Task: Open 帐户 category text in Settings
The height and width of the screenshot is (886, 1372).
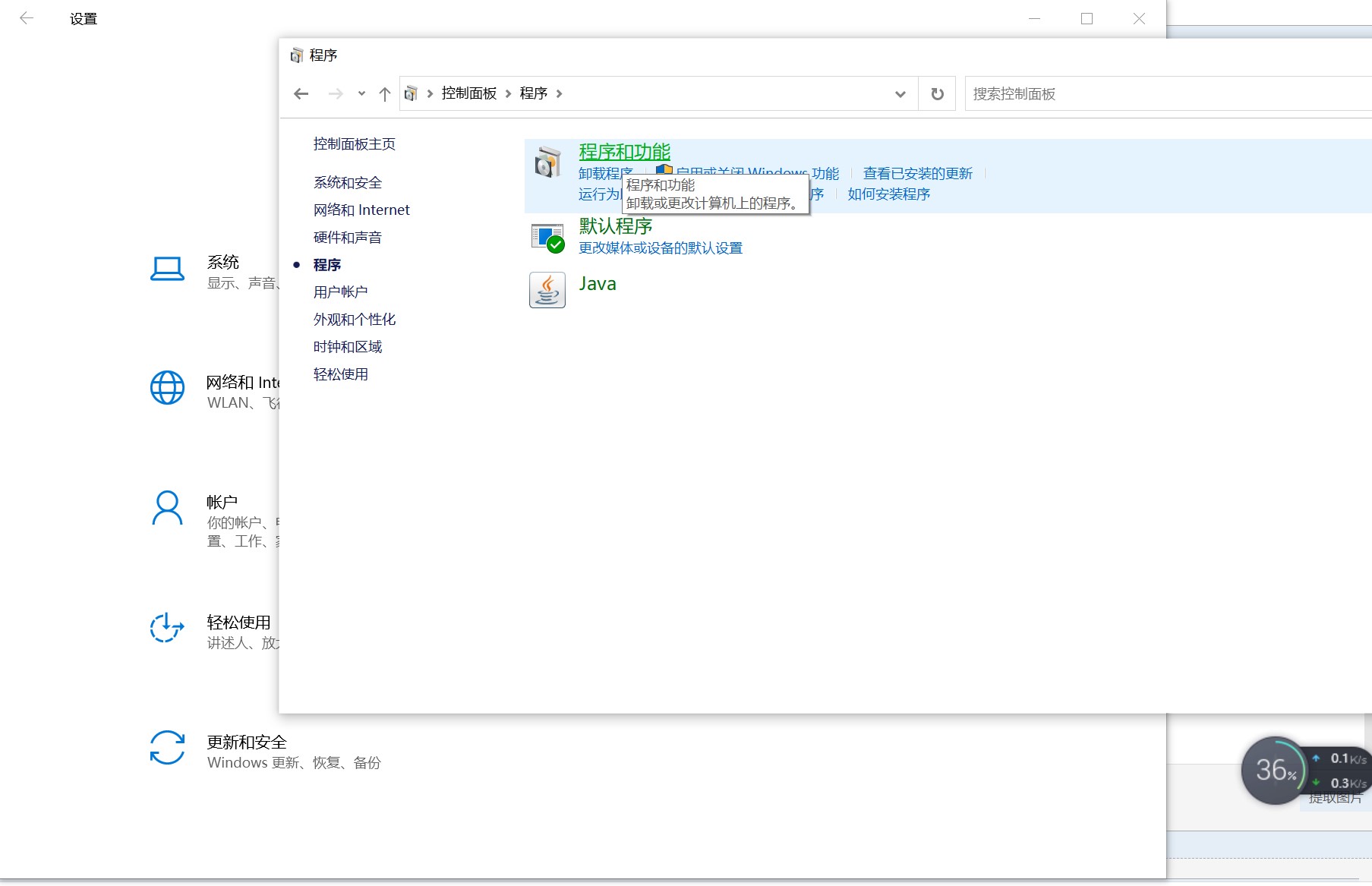Action: (x=222, y=503)
